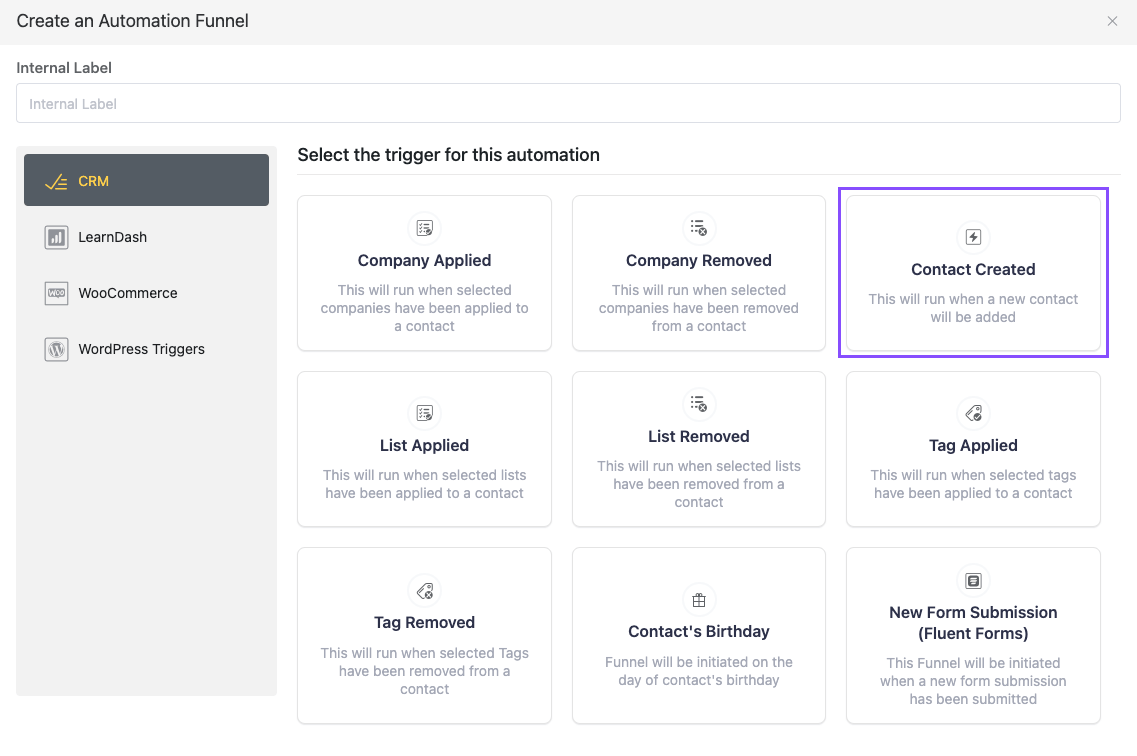Viewport: 1137px width, 756px height.
Task: Click the List Removed trigger icon
Action: tap(699, 404)
